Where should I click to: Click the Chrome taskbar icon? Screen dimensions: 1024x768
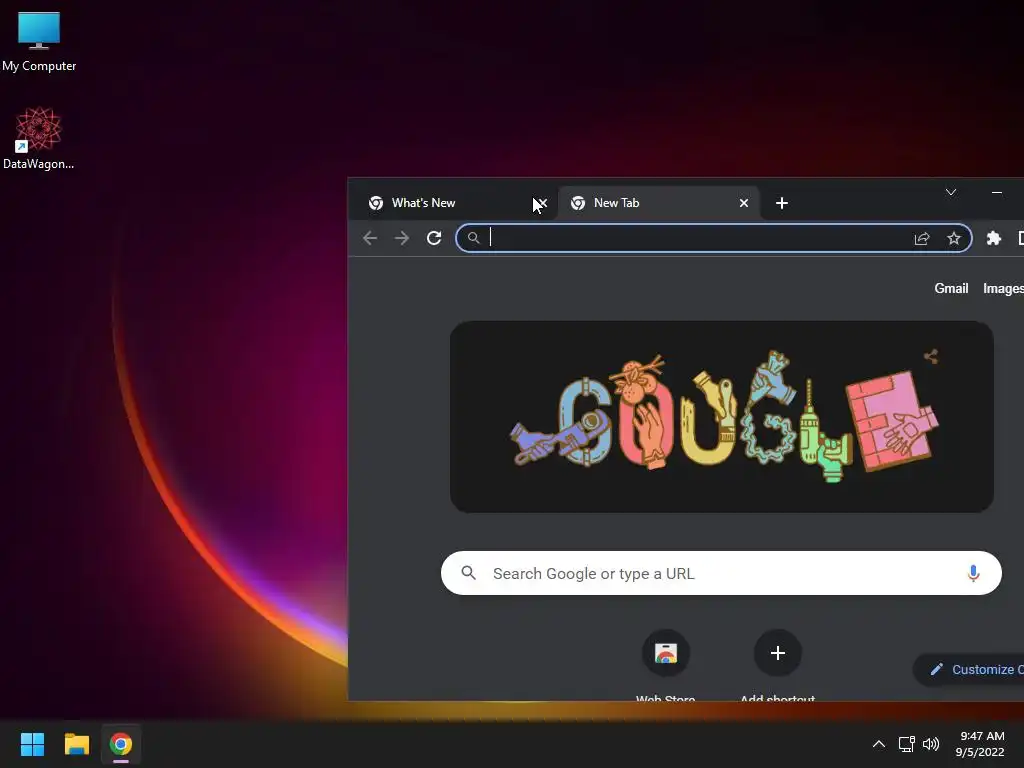pos(121,744)
